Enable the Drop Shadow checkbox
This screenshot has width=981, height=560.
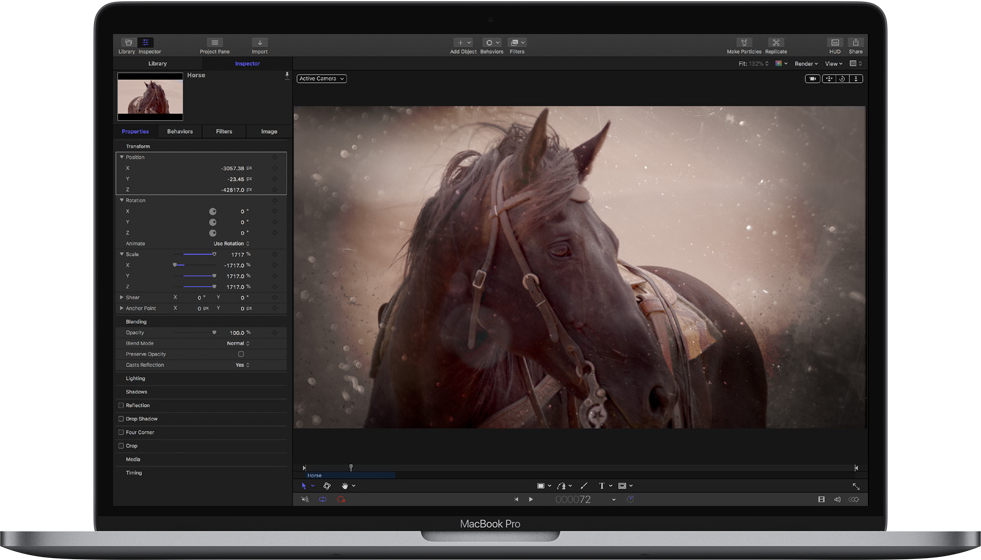[x=122, y=419]
